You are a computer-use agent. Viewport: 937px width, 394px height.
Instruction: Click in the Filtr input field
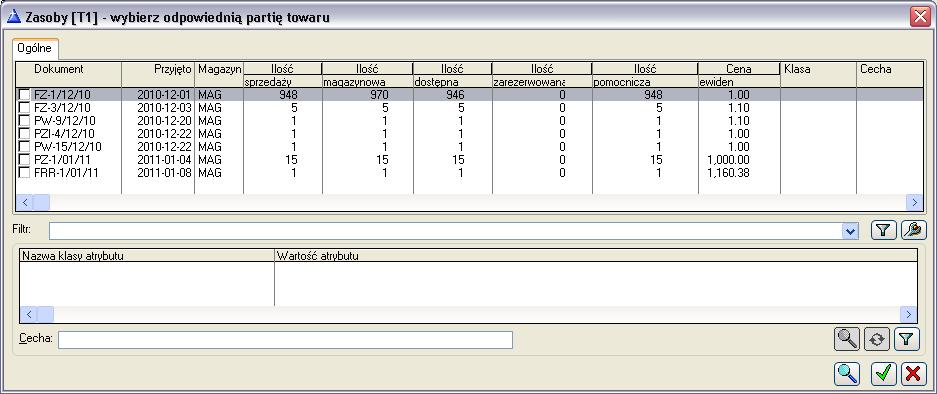pos(446,231)
